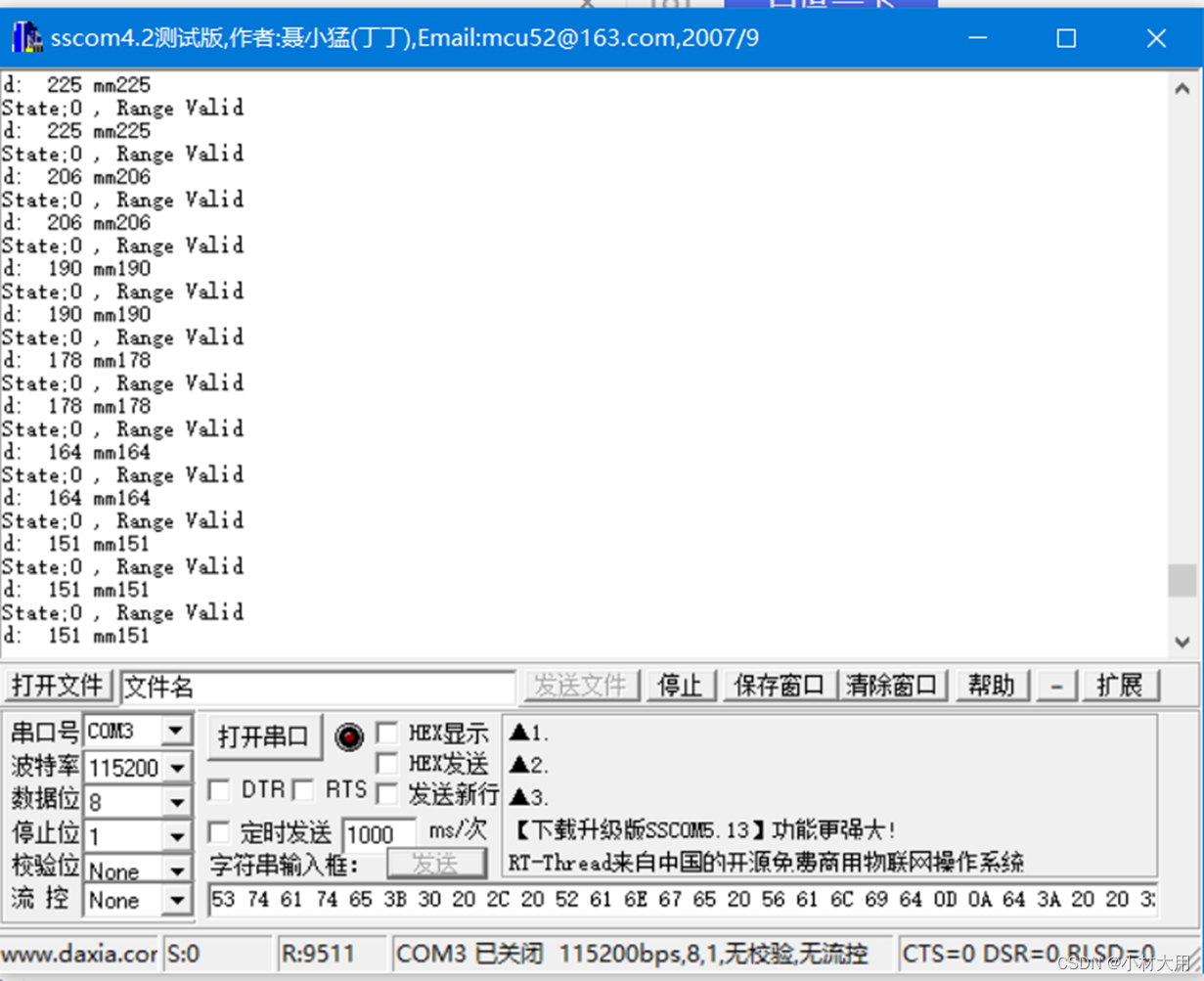Click the red serial port status indicator
Screen dimensions: 1204x981
tap(348, 736)
